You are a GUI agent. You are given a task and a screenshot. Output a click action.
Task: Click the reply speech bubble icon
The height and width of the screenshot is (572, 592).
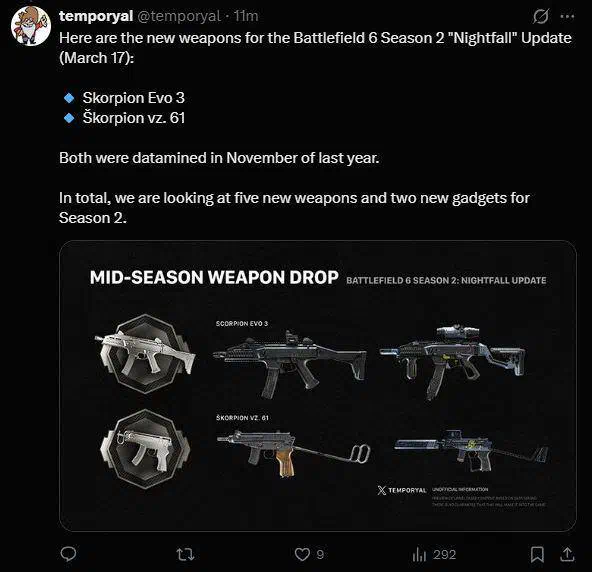[x=68, y=554]
